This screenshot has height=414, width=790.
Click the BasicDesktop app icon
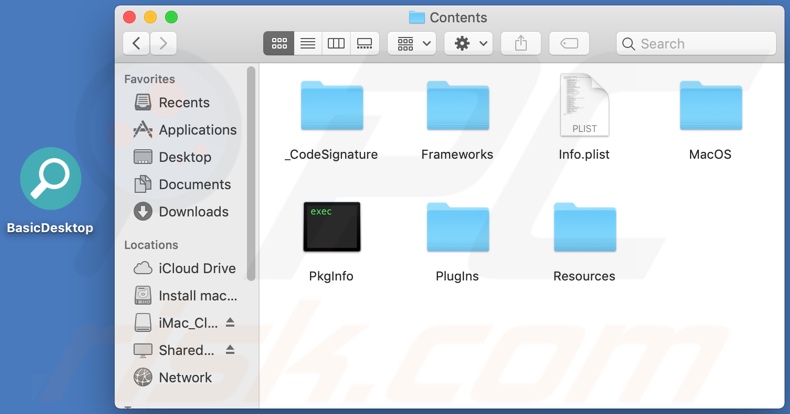[x=50, y=179]
